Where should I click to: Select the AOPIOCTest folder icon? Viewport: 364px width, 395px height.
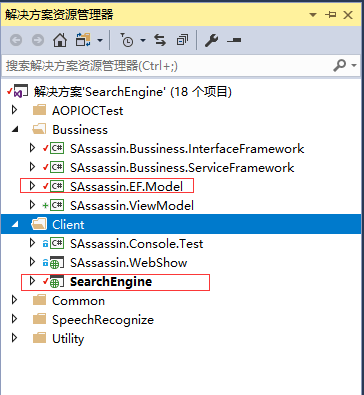tap(39, 110)
